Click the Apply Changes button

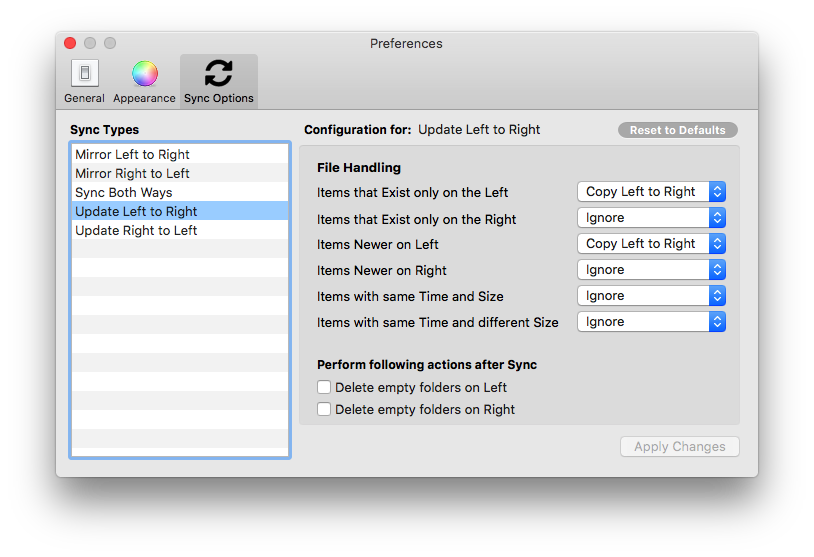point(680,447)
